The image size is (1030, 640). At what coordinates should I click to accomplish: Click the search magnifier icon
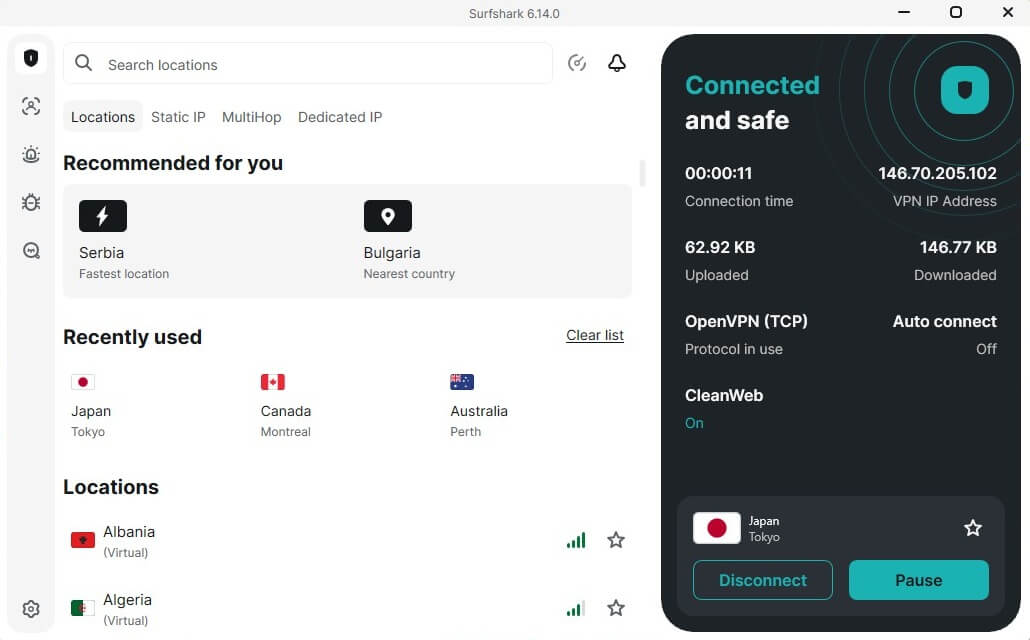click(83, 63)
